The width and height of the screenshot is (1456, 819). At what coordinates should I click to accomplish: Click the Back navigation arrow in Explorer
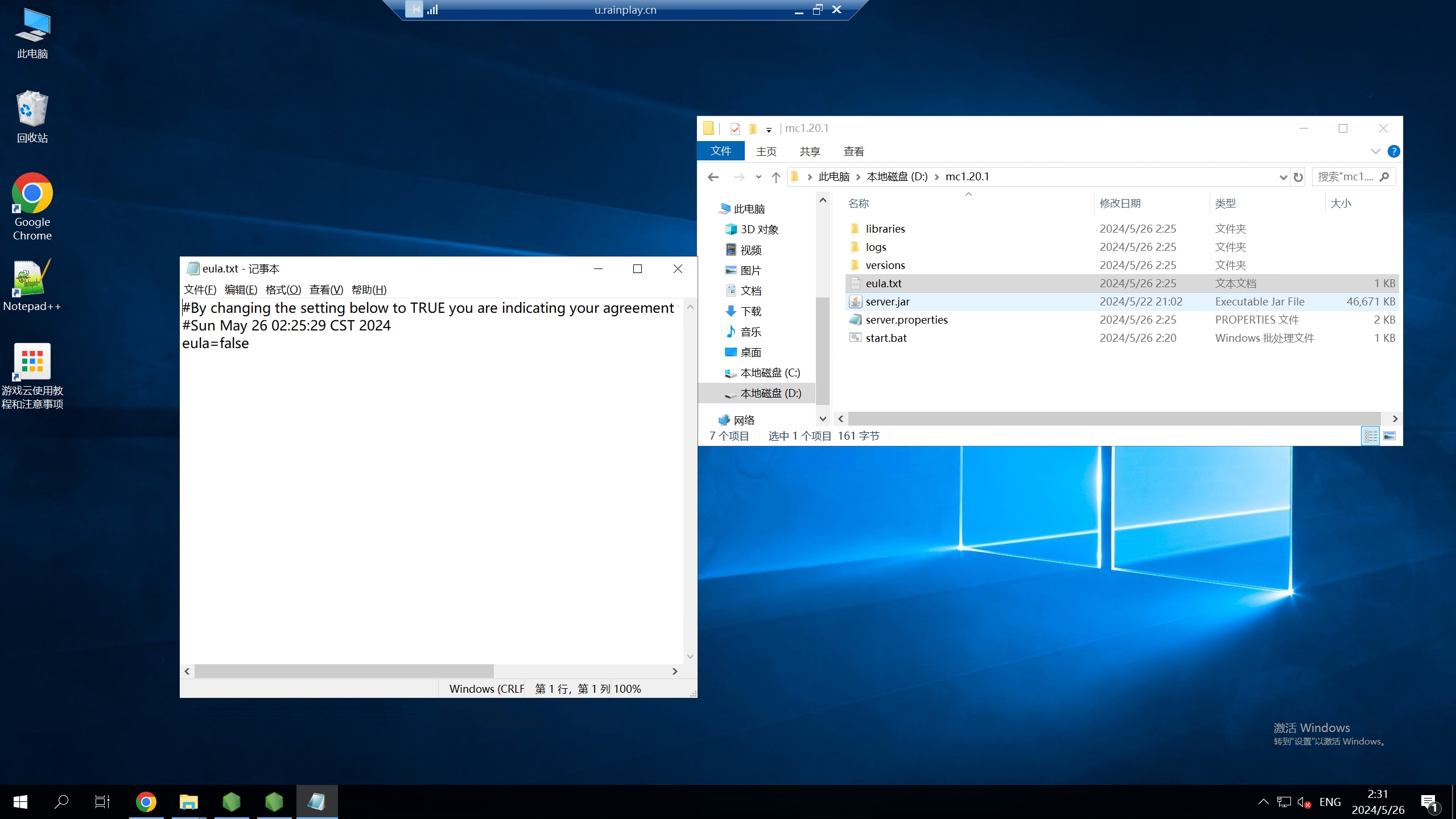coord(713,177)
